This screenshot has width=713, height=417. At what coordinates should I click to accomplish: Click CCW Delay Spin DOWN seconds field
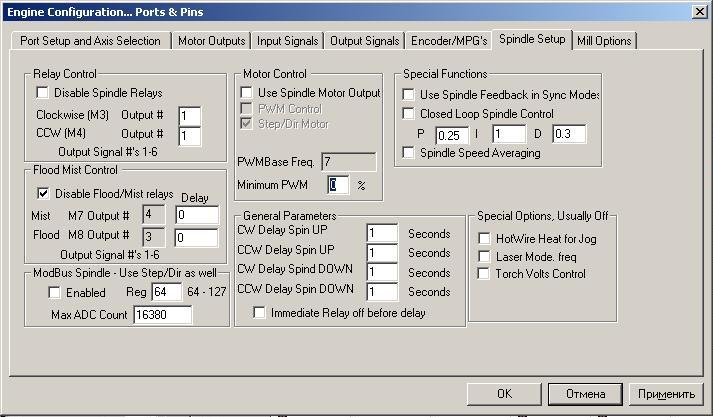pyautogui.click(x=382, y=291)
